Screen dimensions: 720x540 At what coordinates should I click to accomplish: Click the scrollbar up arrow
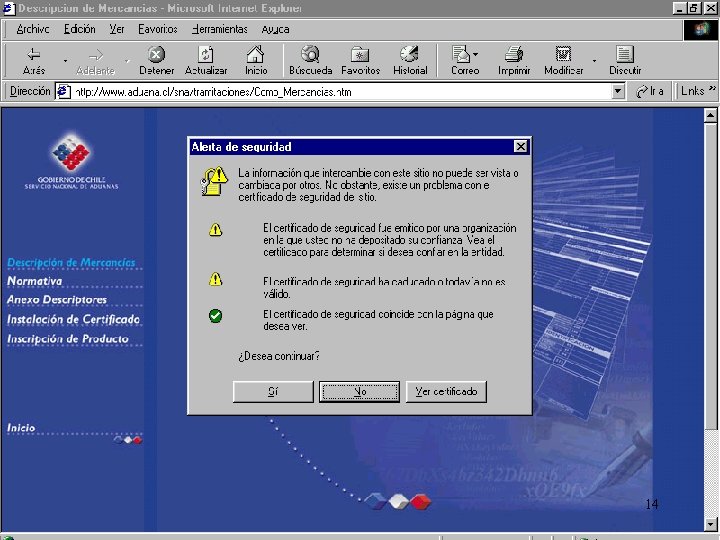pos(710,115)
